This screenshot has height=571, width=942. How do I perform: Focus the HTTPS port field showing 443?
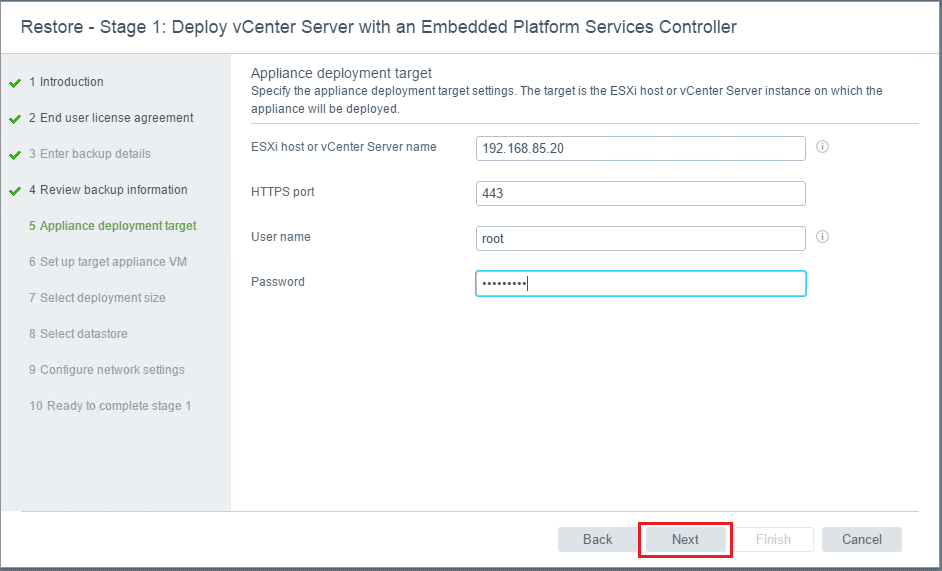(x=640, y=194)
